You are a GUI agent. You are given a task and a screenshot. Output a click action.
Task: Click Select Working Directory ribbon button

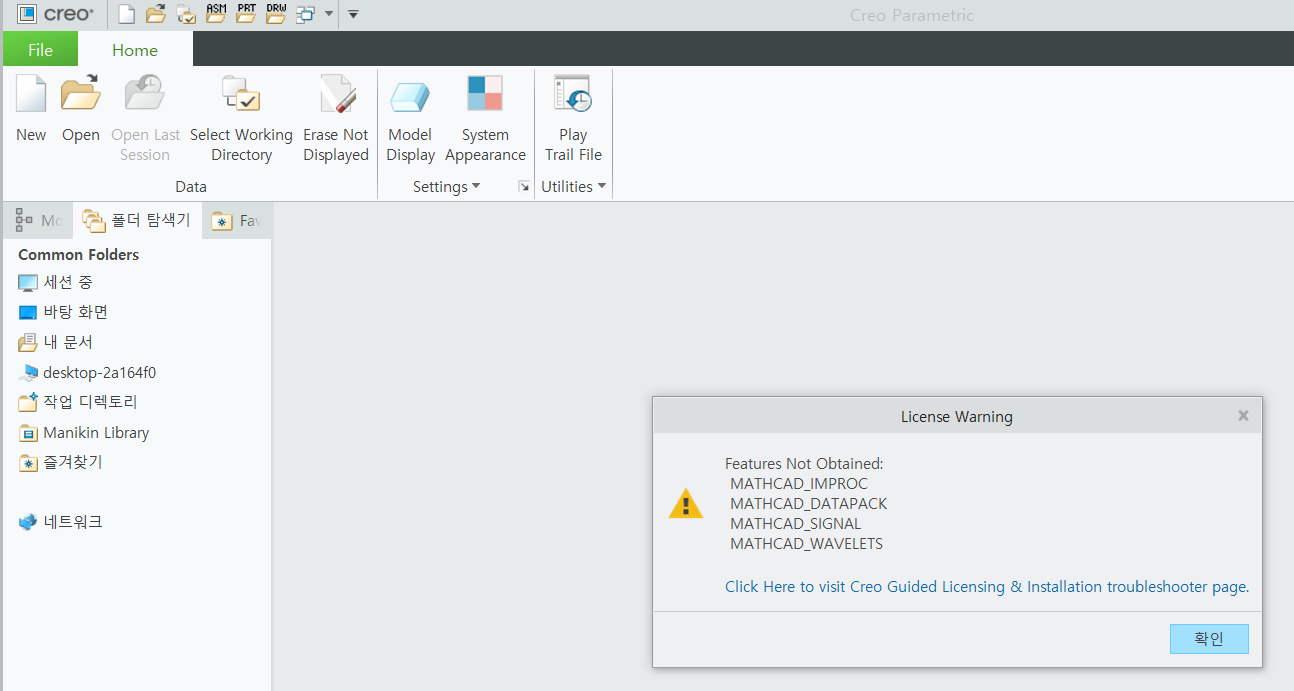(x=241, y=118)
